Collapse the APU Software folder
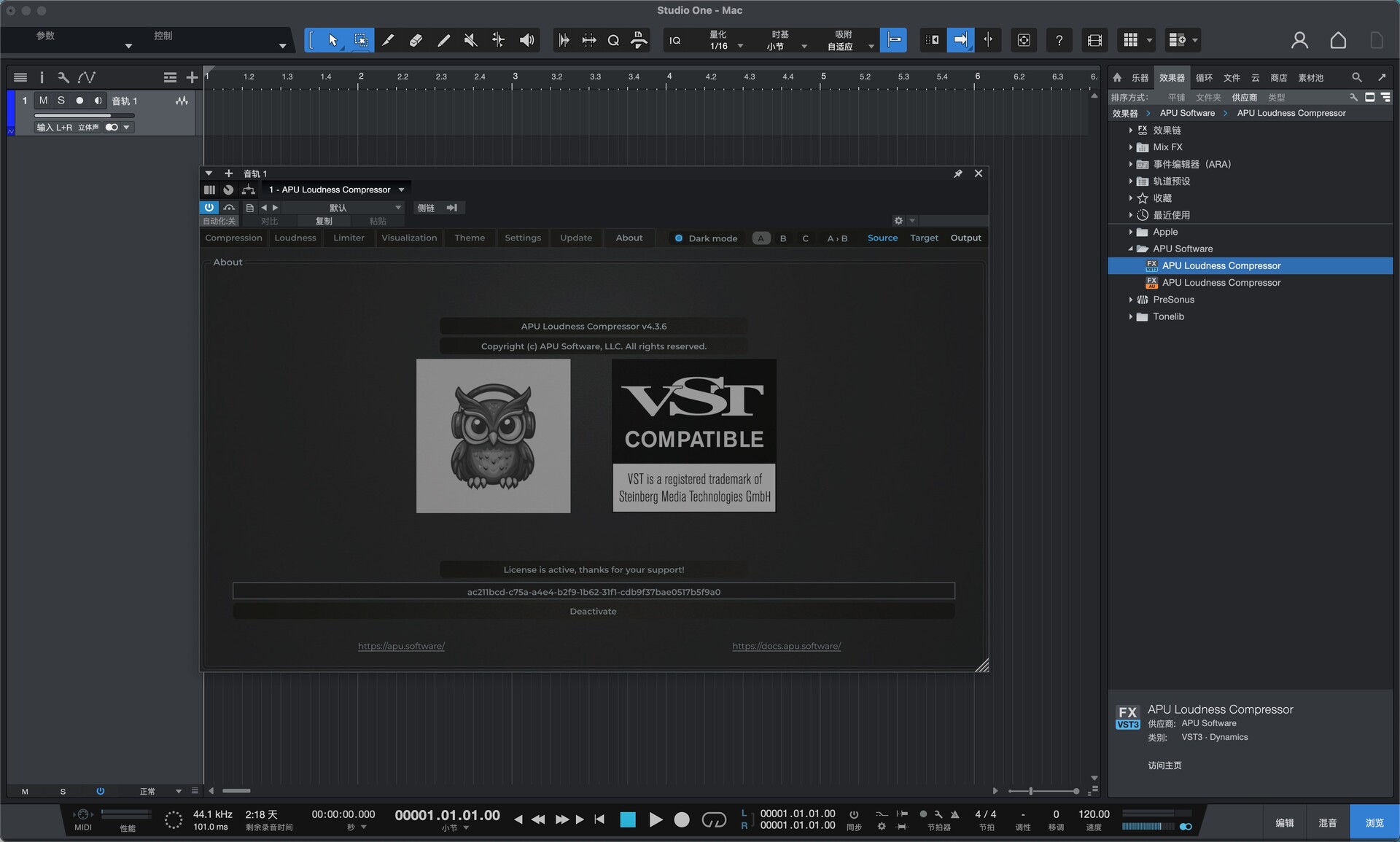 click(x=1131, y=249)
